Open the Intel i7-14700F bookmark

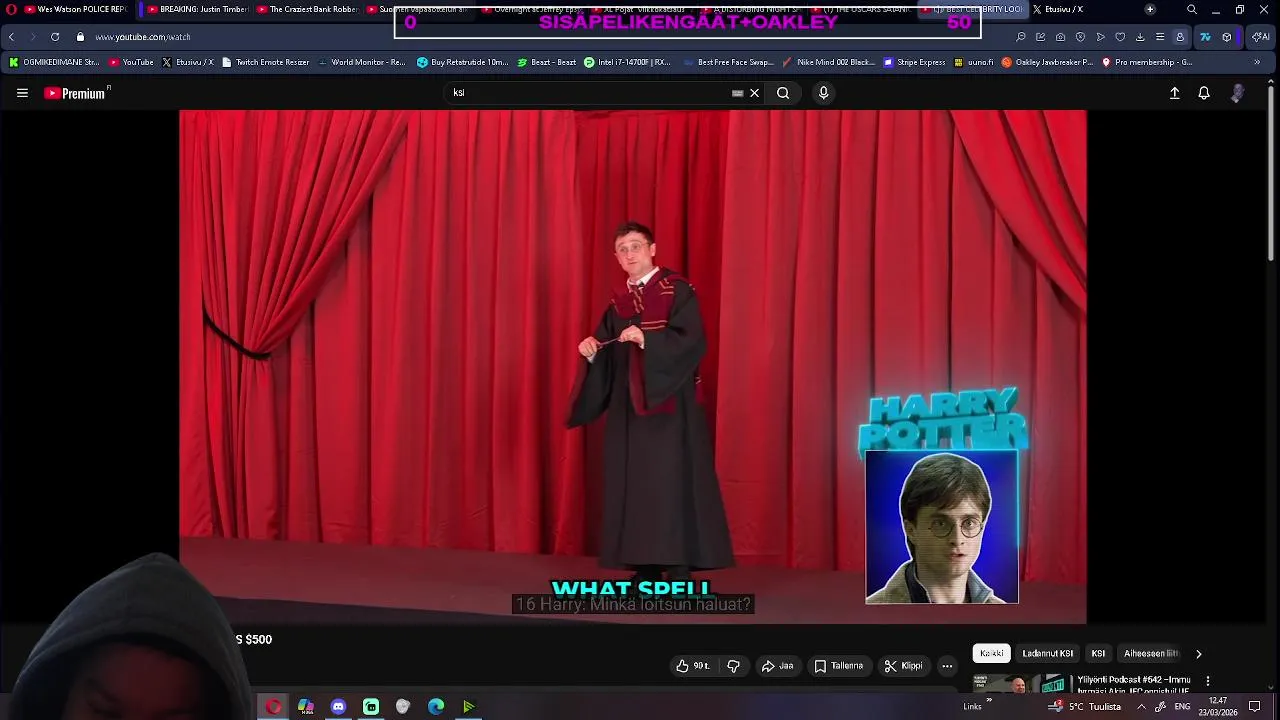pos(627,62)
